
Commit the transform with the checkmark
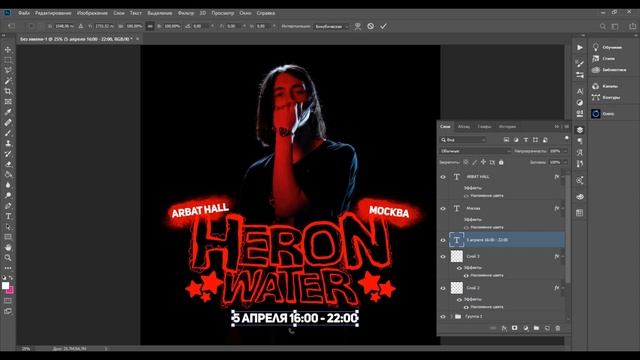pos(383,26)
